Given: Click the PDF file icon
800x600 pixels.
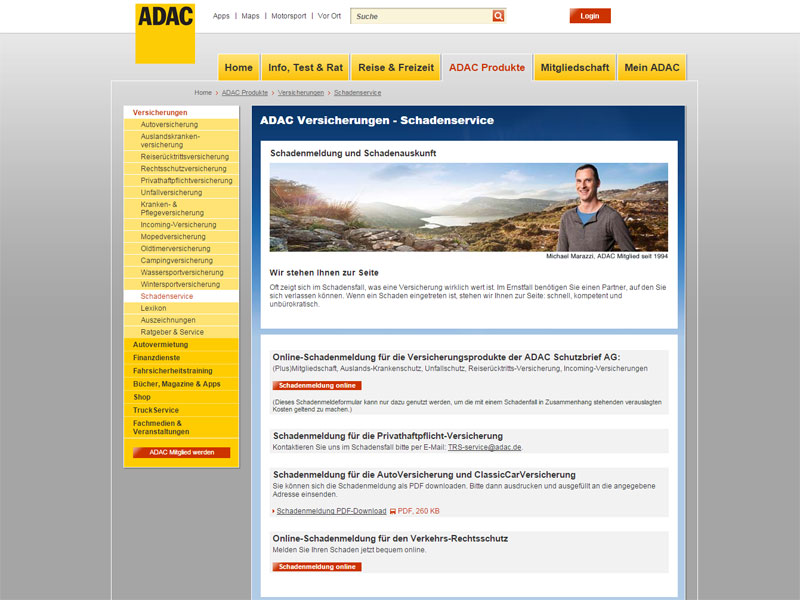Looking at the screenshot, I should (x=392, y=511).
